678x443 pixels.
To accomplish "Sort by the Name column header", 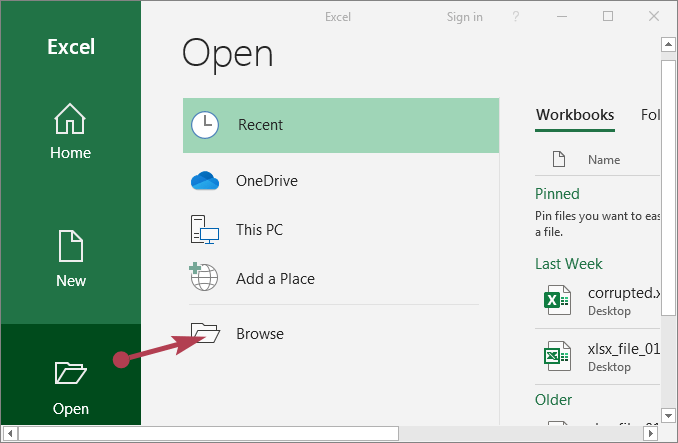I will click(604, 160).
